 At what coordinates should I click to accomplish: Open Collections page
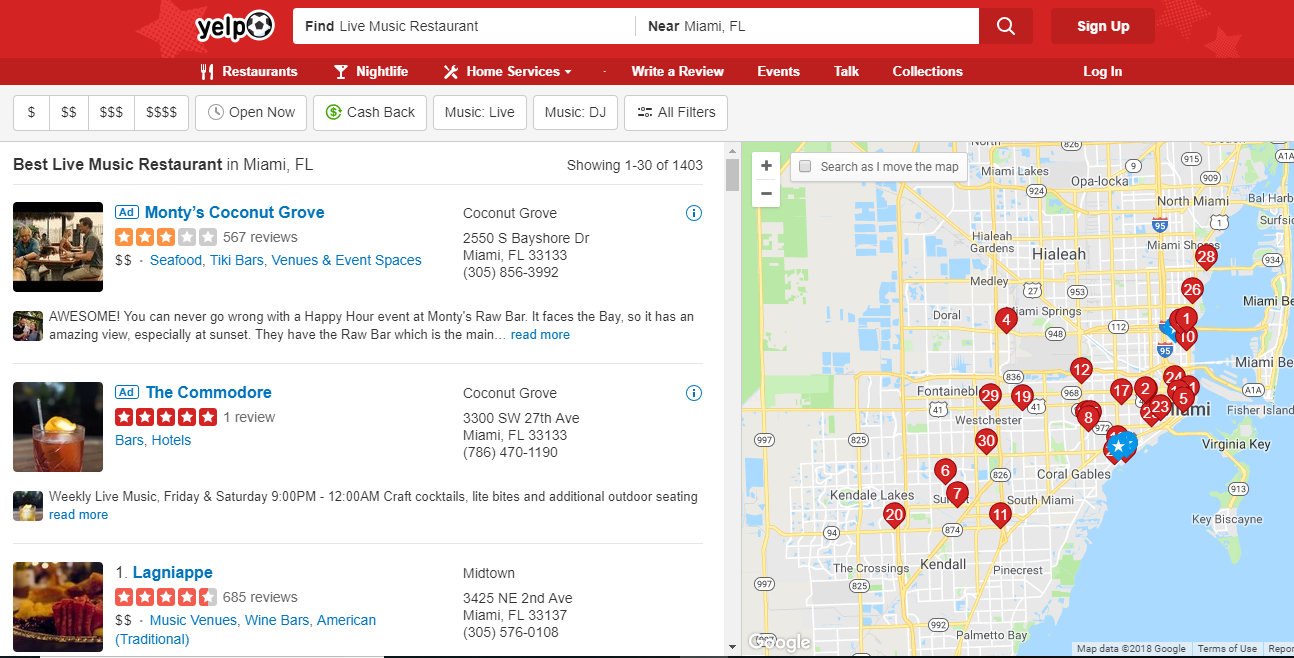927,71
